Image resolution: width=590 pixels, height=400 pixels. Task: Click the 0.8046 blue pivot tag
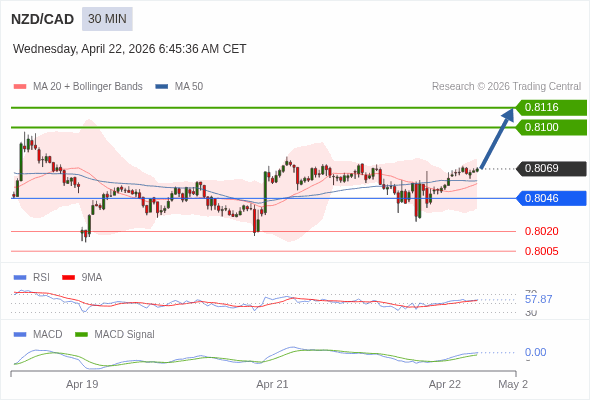coord(551,198)
